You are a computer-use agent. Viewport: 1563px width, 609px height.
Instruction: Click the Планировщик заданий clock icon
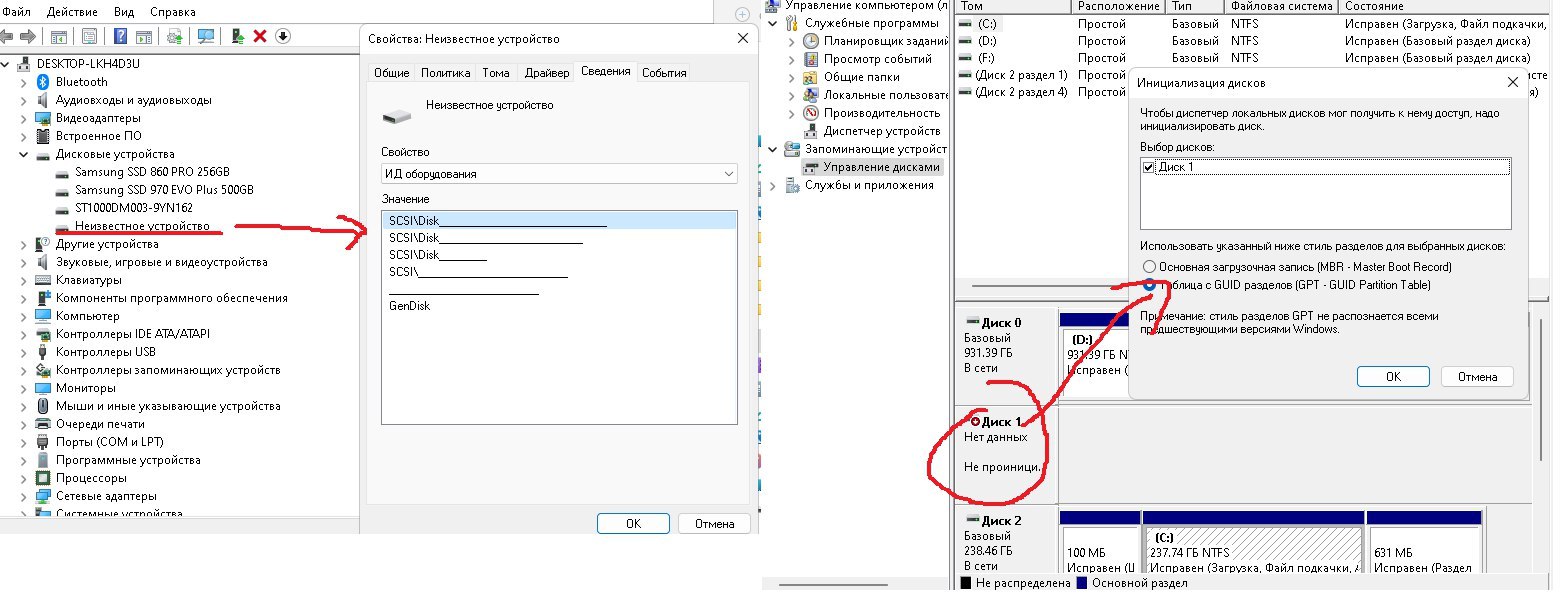tap(812, 41)
